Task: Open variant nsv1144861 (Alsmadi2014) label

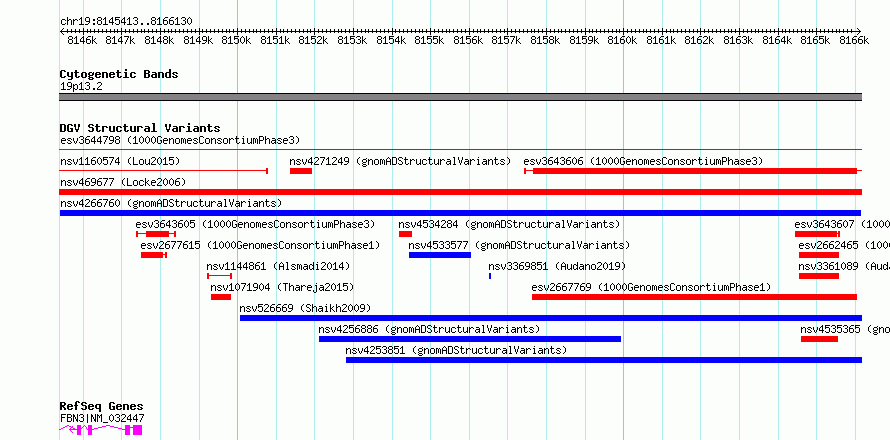Action: coord(278,266)
